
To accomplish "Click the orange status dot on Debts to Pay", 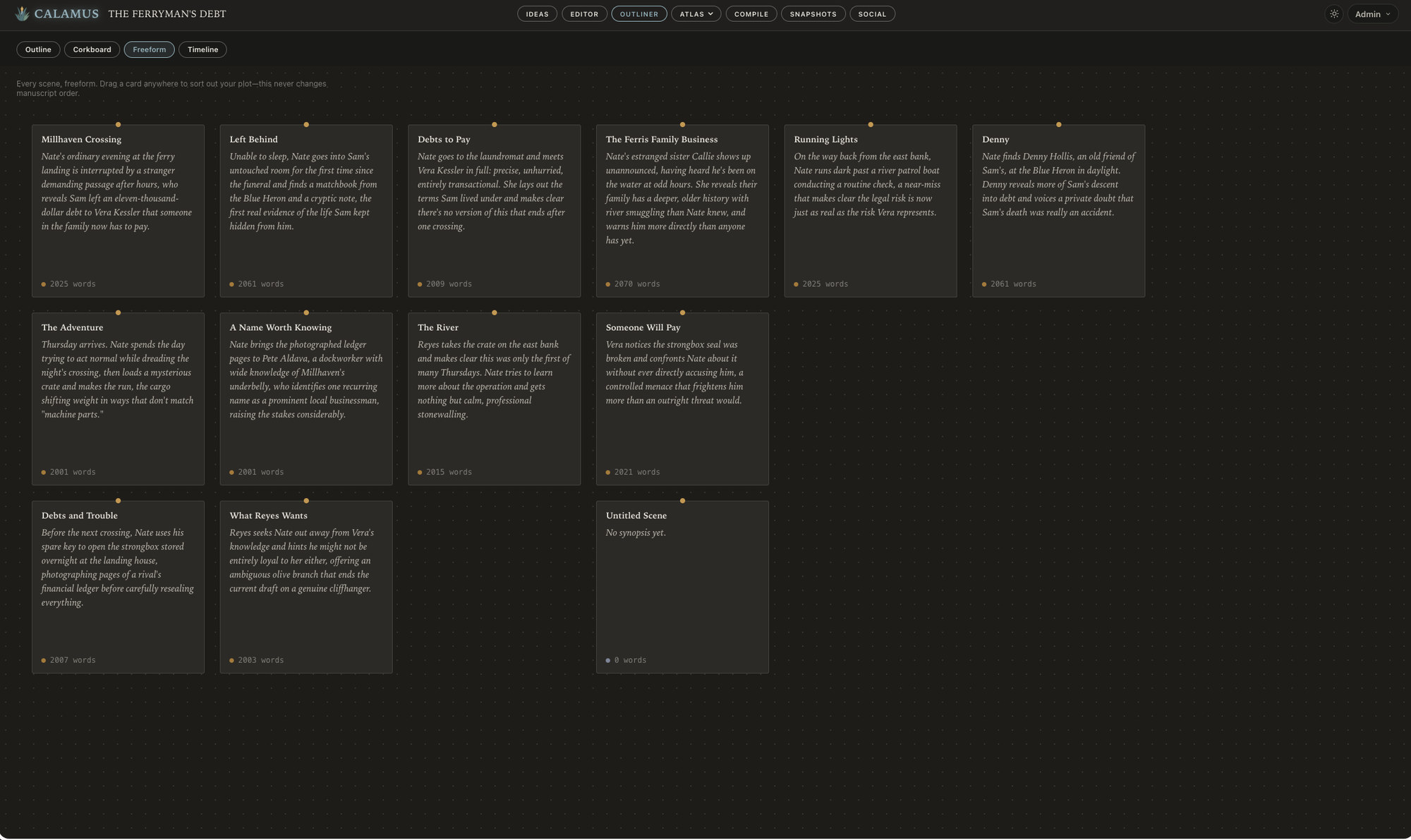I will [x=420, y=284].
